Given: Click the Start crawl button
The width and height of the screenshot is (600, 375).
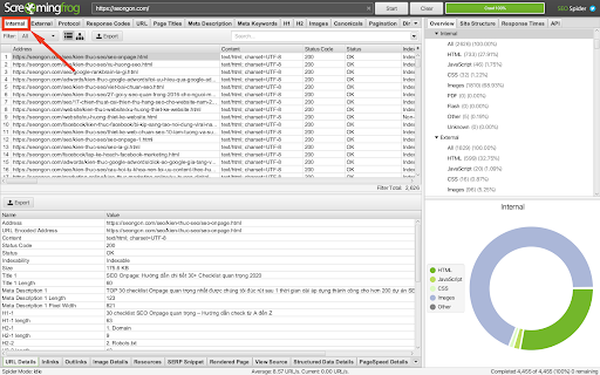Looking at the screenshot, I should (391, 8).
